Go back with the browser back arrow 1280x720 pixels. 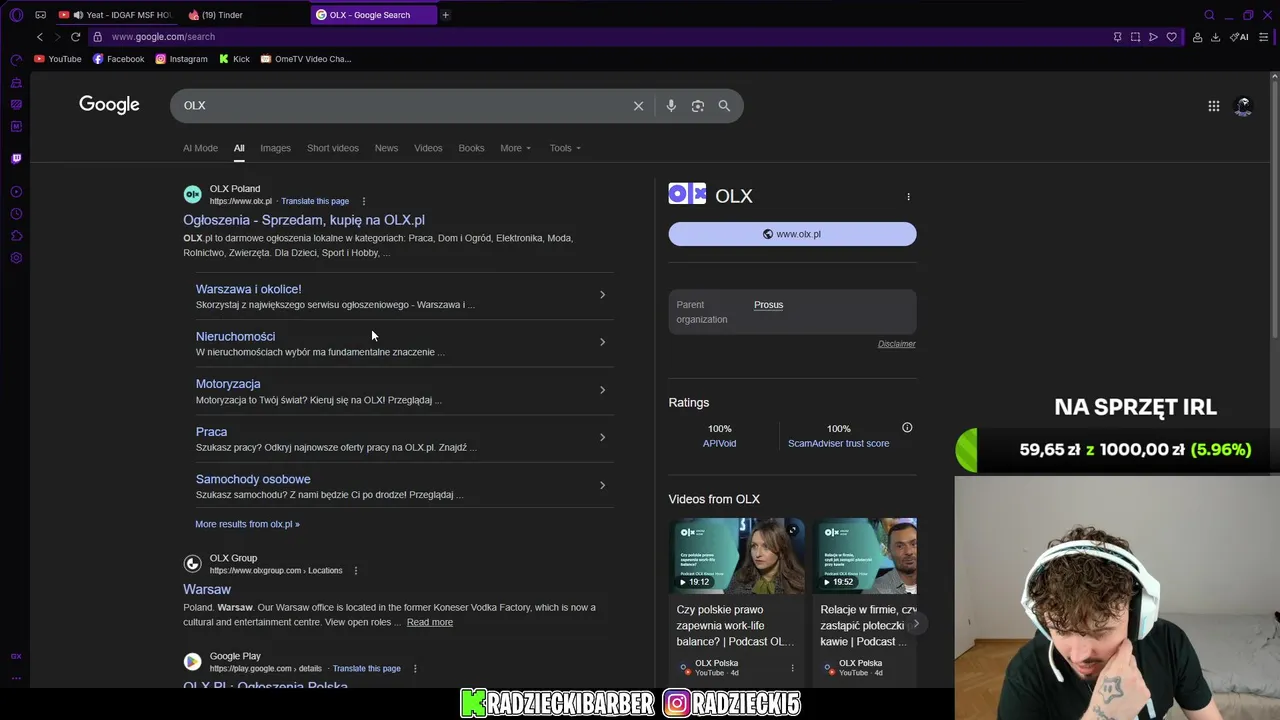(40, 37)
